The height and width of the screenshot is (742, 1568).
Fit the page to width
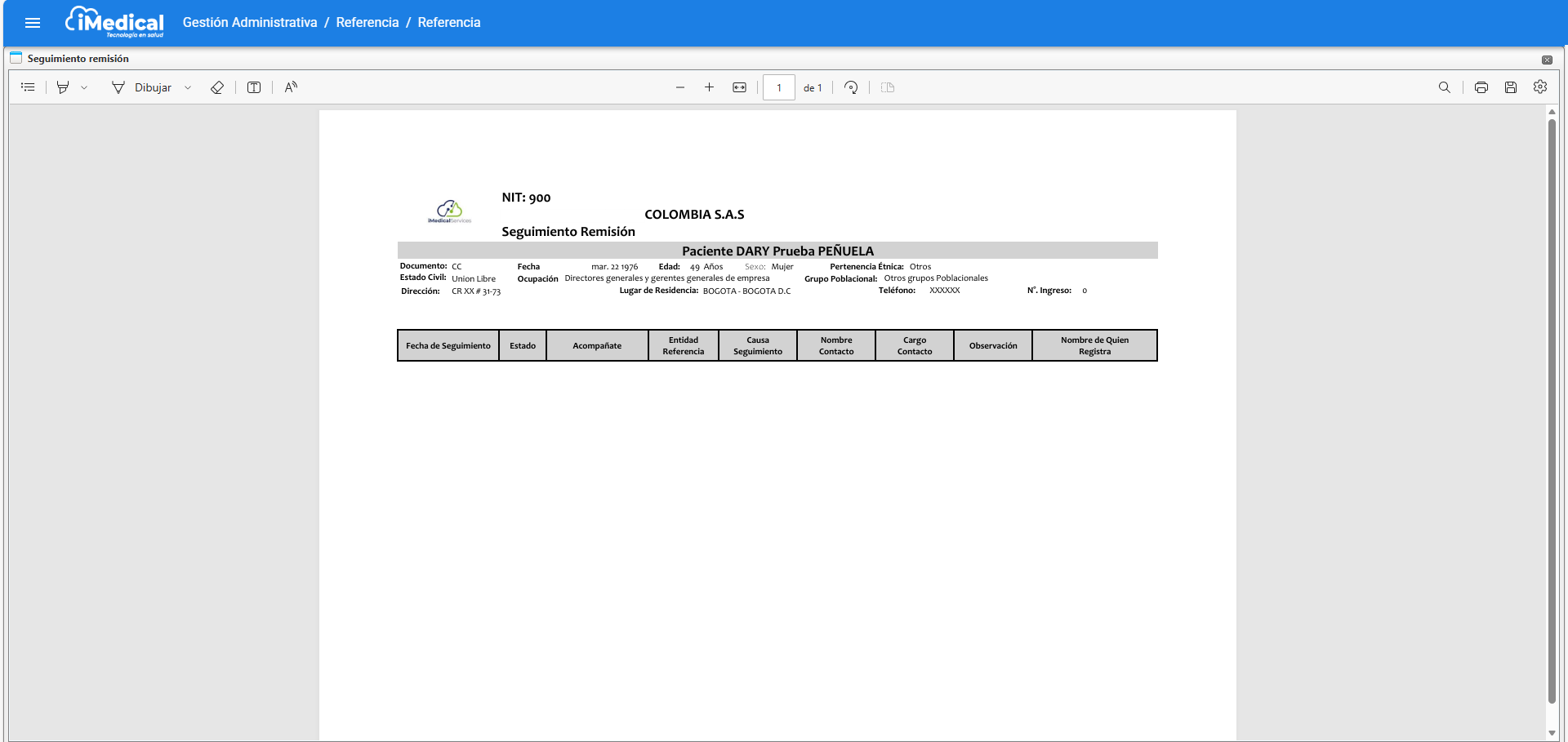[739, 87]
